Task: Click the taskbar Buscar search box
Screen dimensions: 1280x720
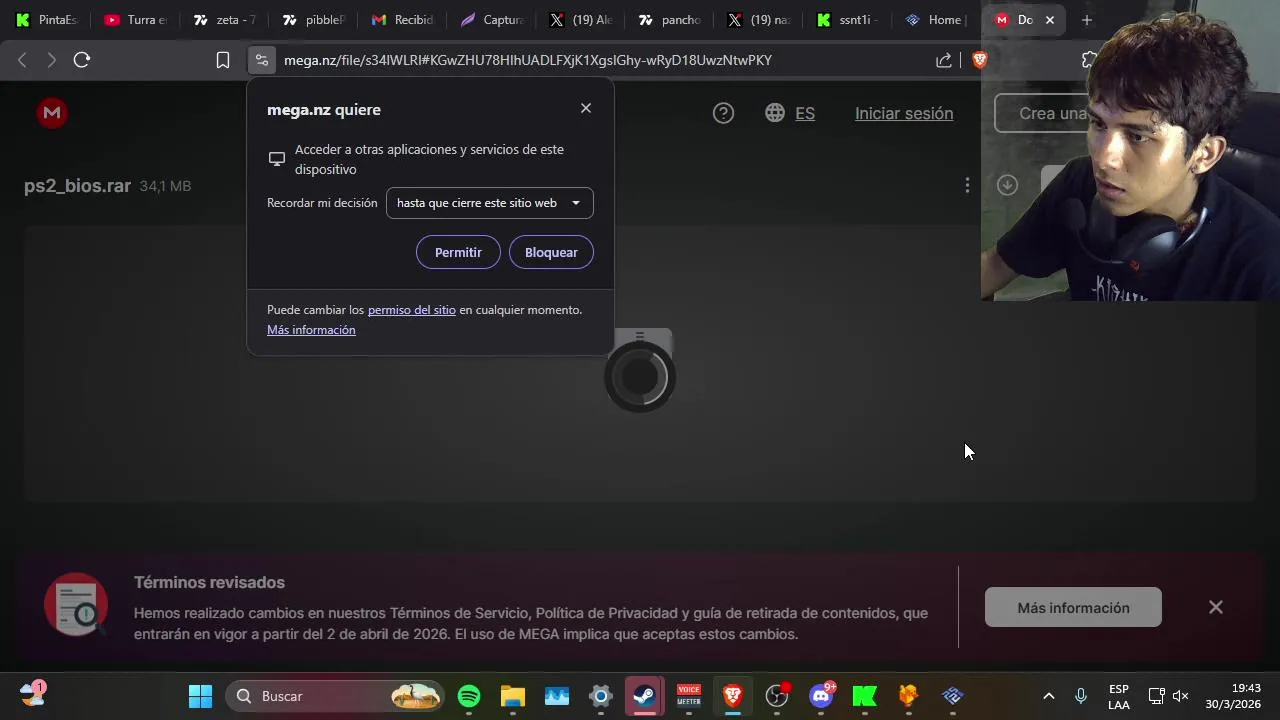Action: pyautogui.click(x=335, y=696)
